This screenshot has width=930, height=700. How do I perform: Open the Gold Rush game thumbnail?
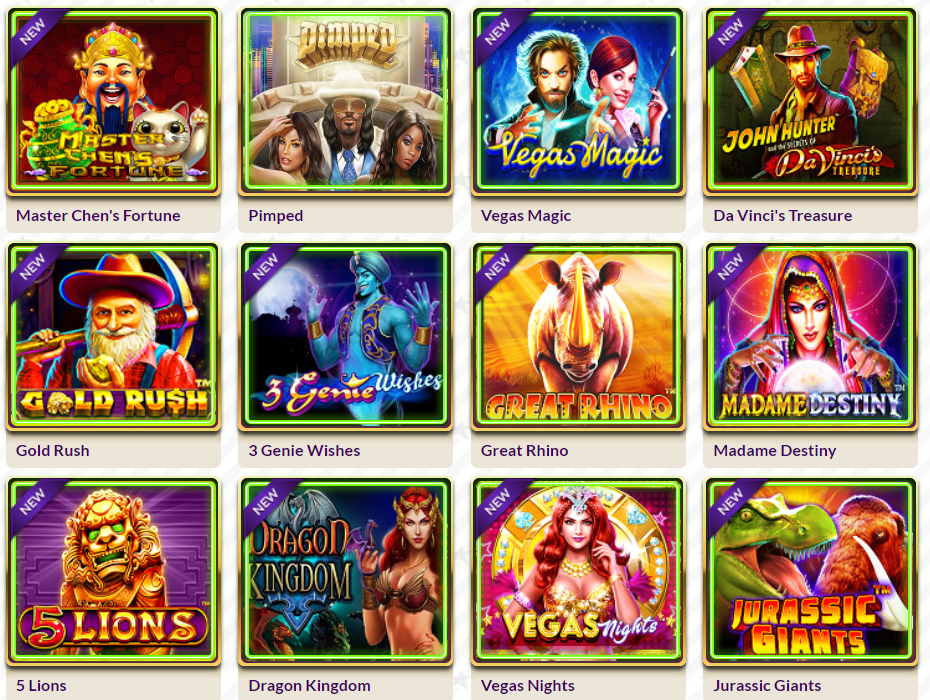tap(113, 336)
